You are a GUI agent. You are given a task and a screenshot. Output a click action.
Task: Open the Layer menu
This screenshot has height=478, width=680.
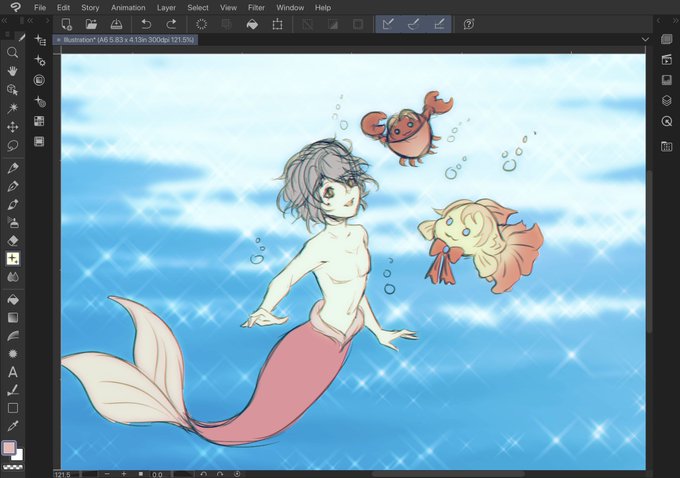[166, 7]
